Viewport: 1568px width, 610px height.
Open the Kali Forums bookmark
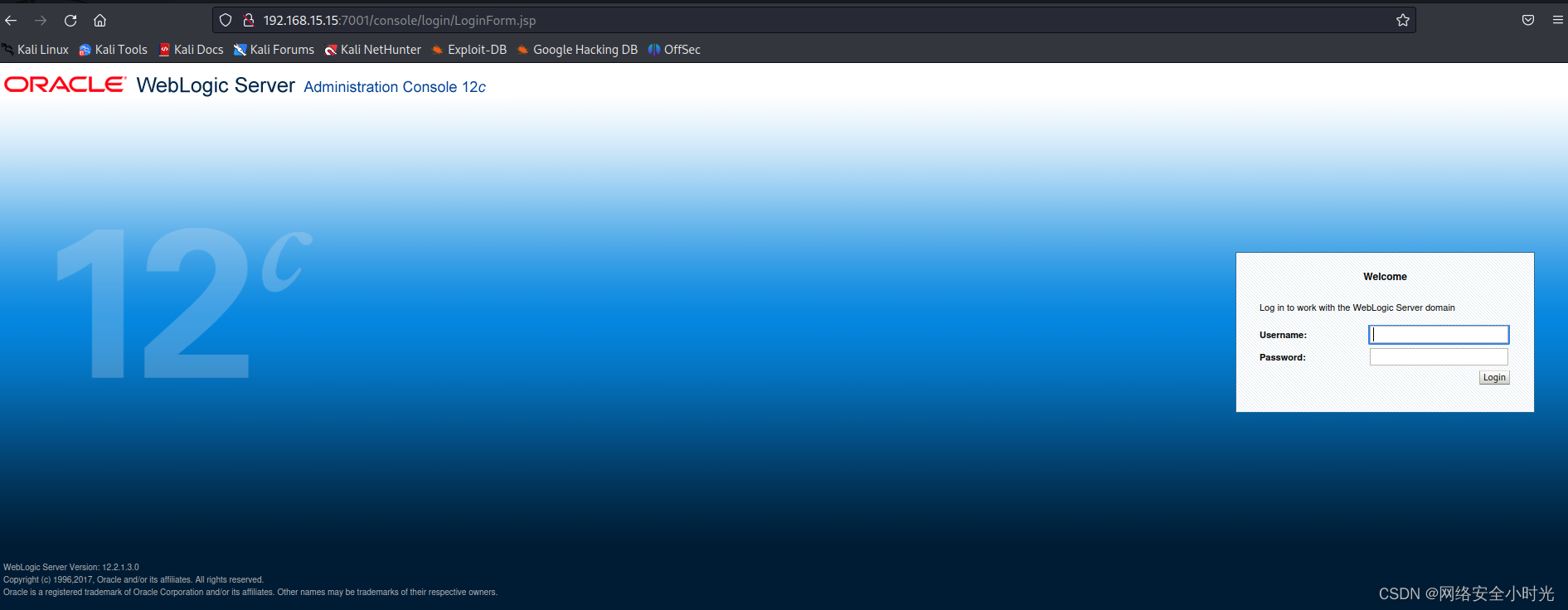click(x=274, y=50)
